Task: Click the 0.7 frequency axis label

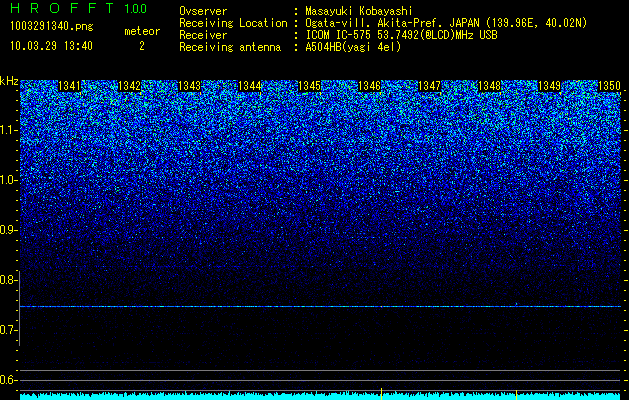Action: pos(9,330)
